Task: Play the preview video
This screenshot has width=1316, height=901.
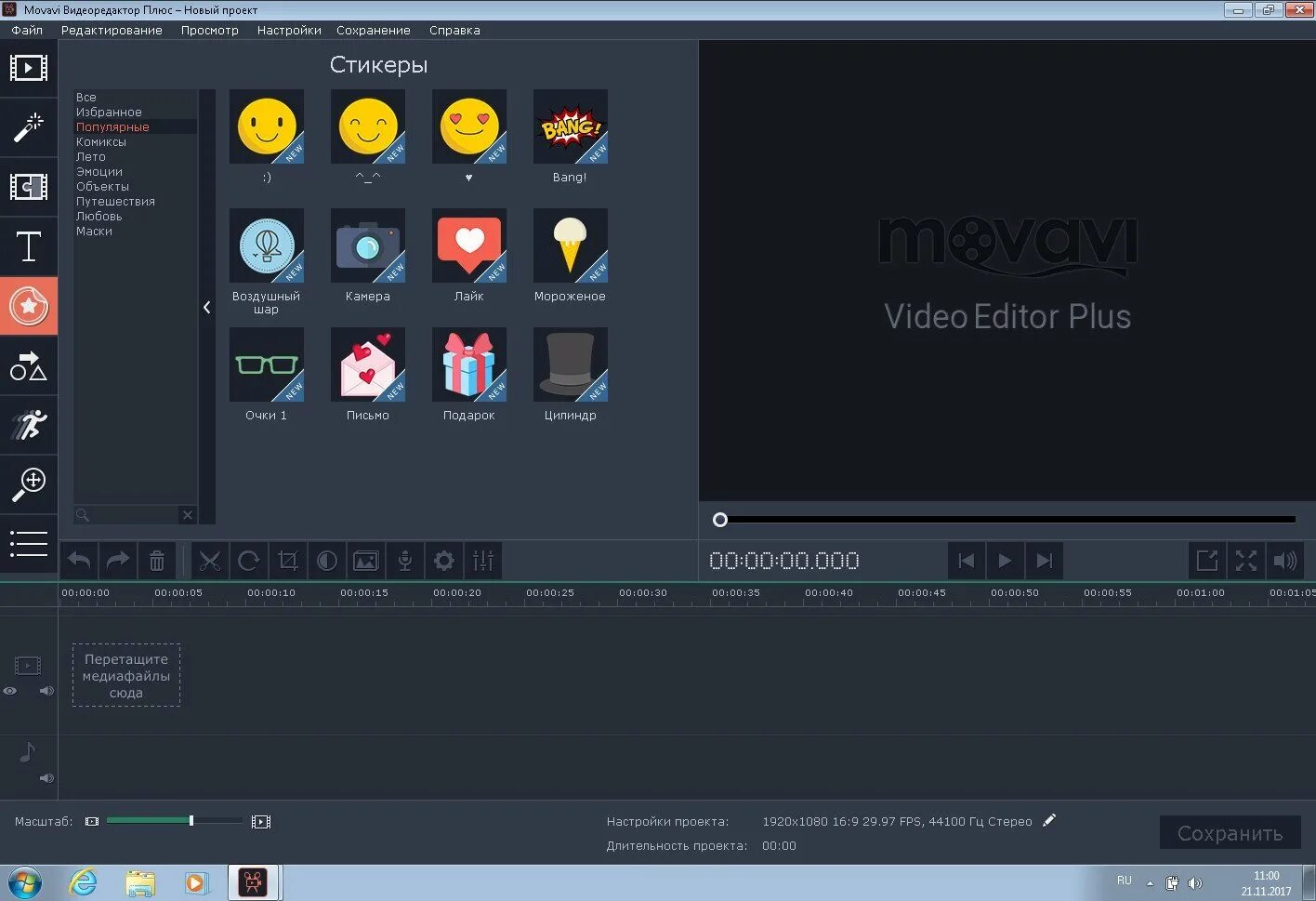Action: tap(1005, 561)
